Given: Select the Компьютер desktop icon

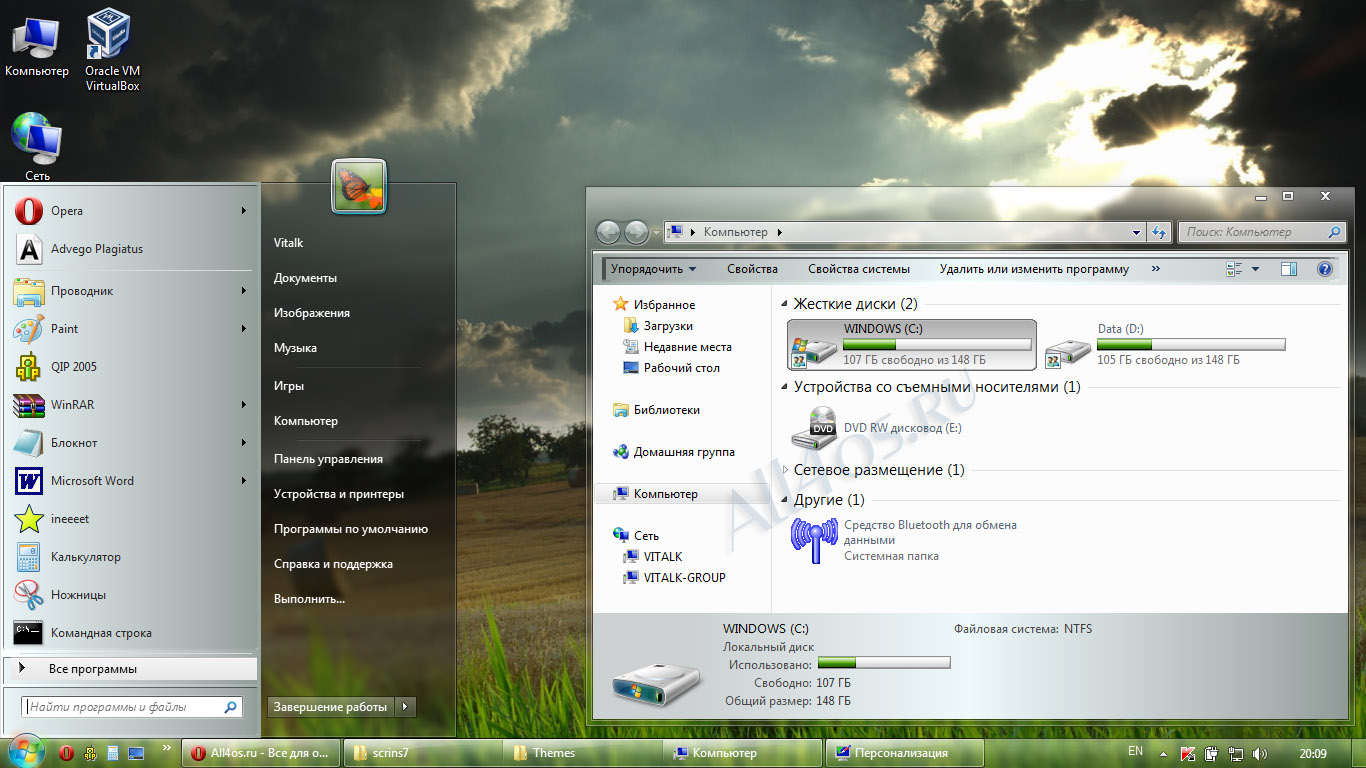Looking at the screenshot, I should tap(37, 48).
